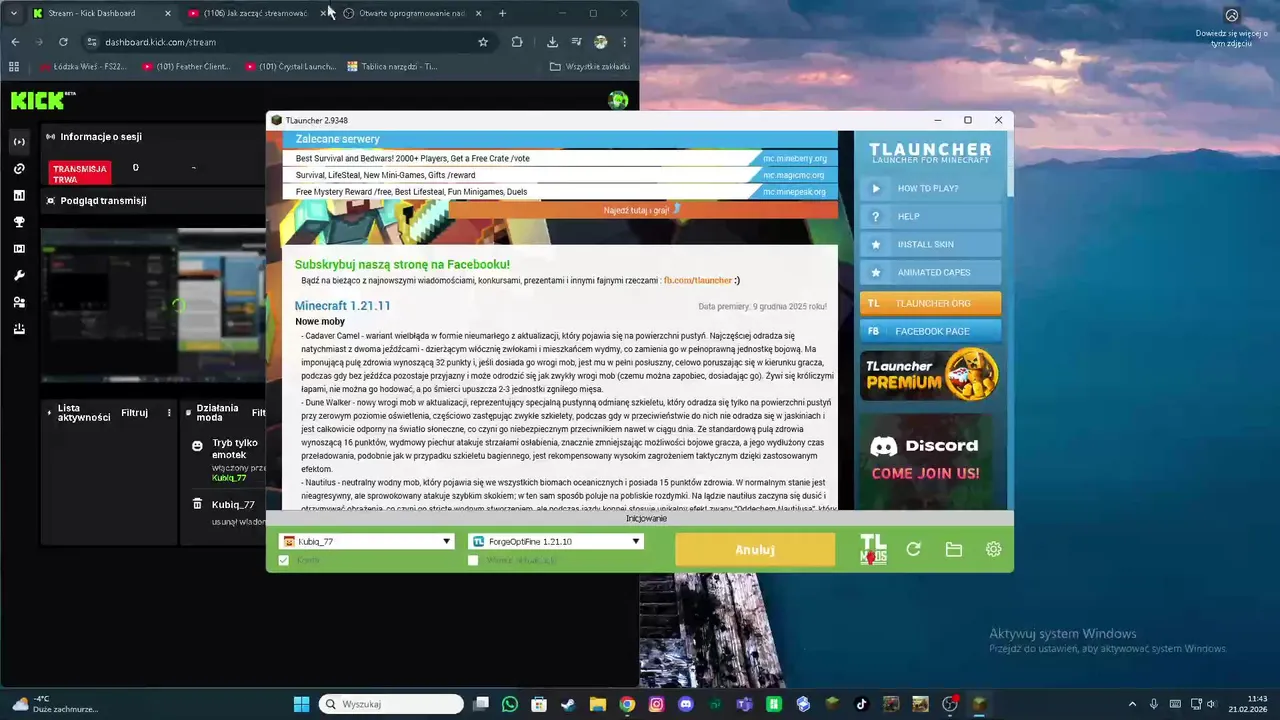1280x720 pixels.
Task: Open Kick stream section icon in sidebar
Action: coord(19,142)
